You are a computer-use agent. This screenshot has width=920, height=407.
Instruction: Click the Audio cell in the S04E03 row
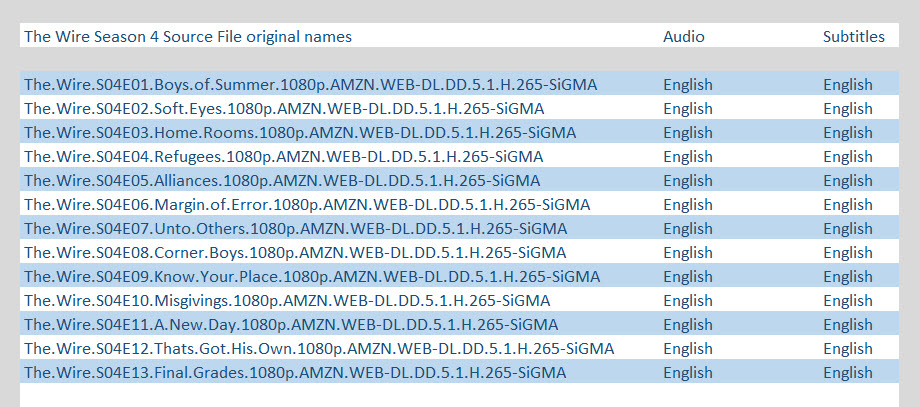pyautogui.click(x=688, y=133)
